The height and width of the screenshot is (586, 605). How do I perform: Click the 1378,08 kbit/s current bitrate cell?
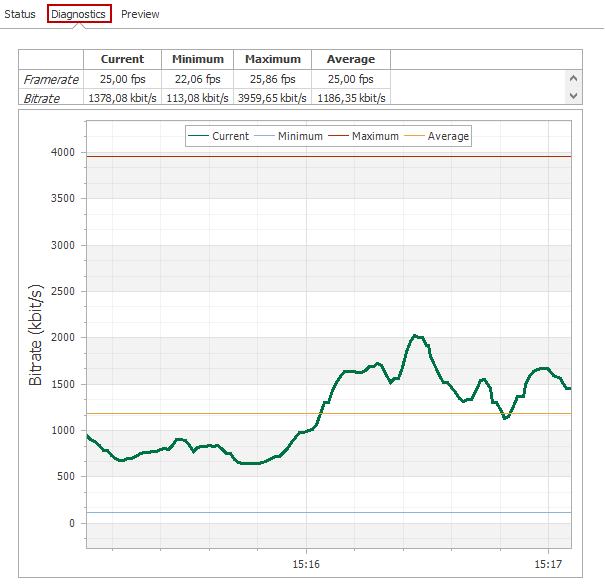click(x=122, y=98)
